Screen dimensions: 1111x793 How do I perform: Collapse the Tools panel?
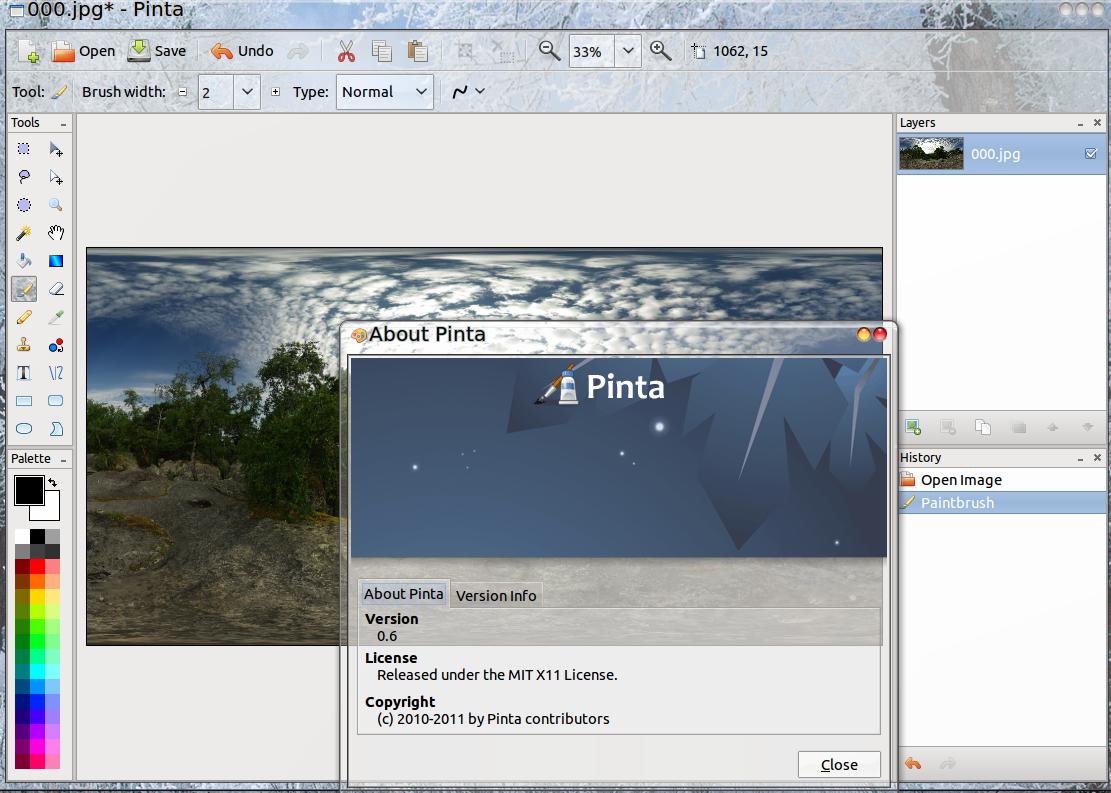click(63, 124)
